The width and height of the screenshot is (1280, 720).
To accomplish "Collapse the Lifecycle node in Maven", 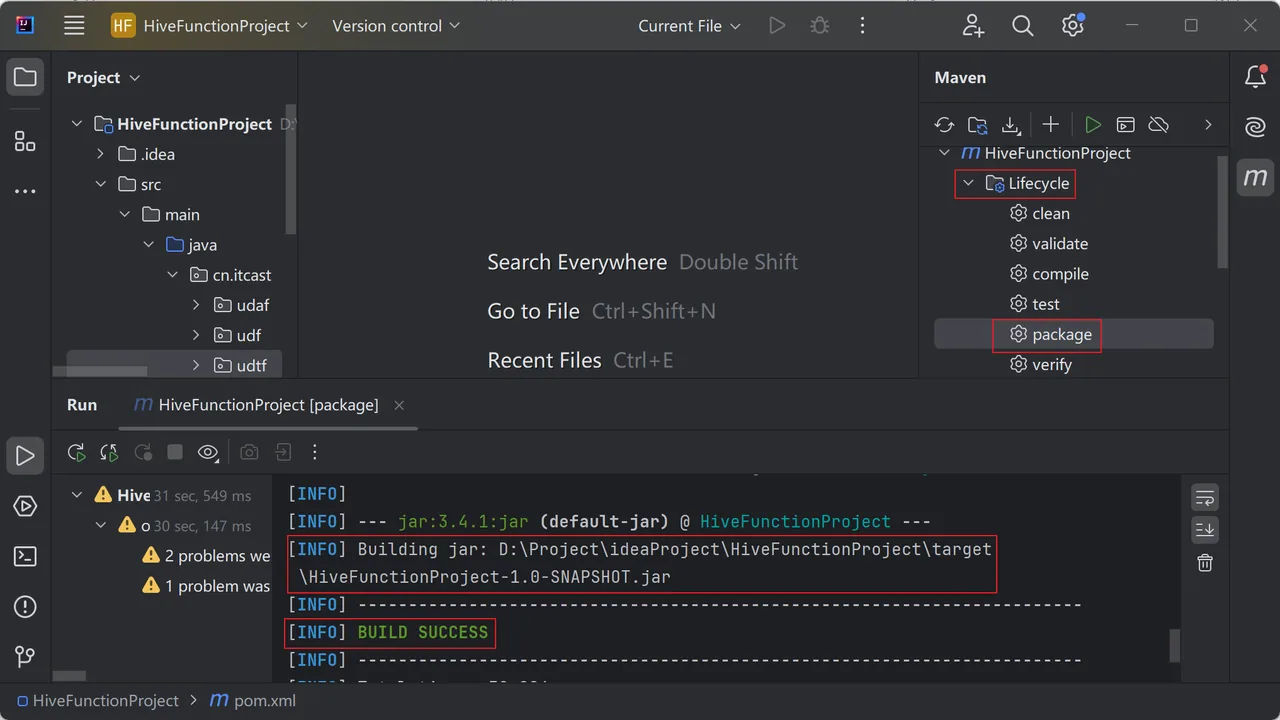I will point(968,183).
